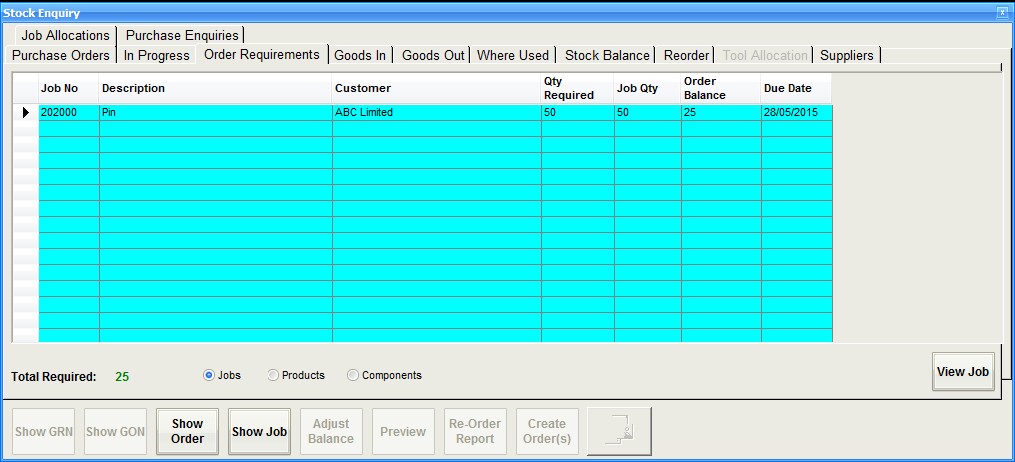Click the exit door icon button
Viewport: 1015px width, 462px height.
[x=619, y=431]
